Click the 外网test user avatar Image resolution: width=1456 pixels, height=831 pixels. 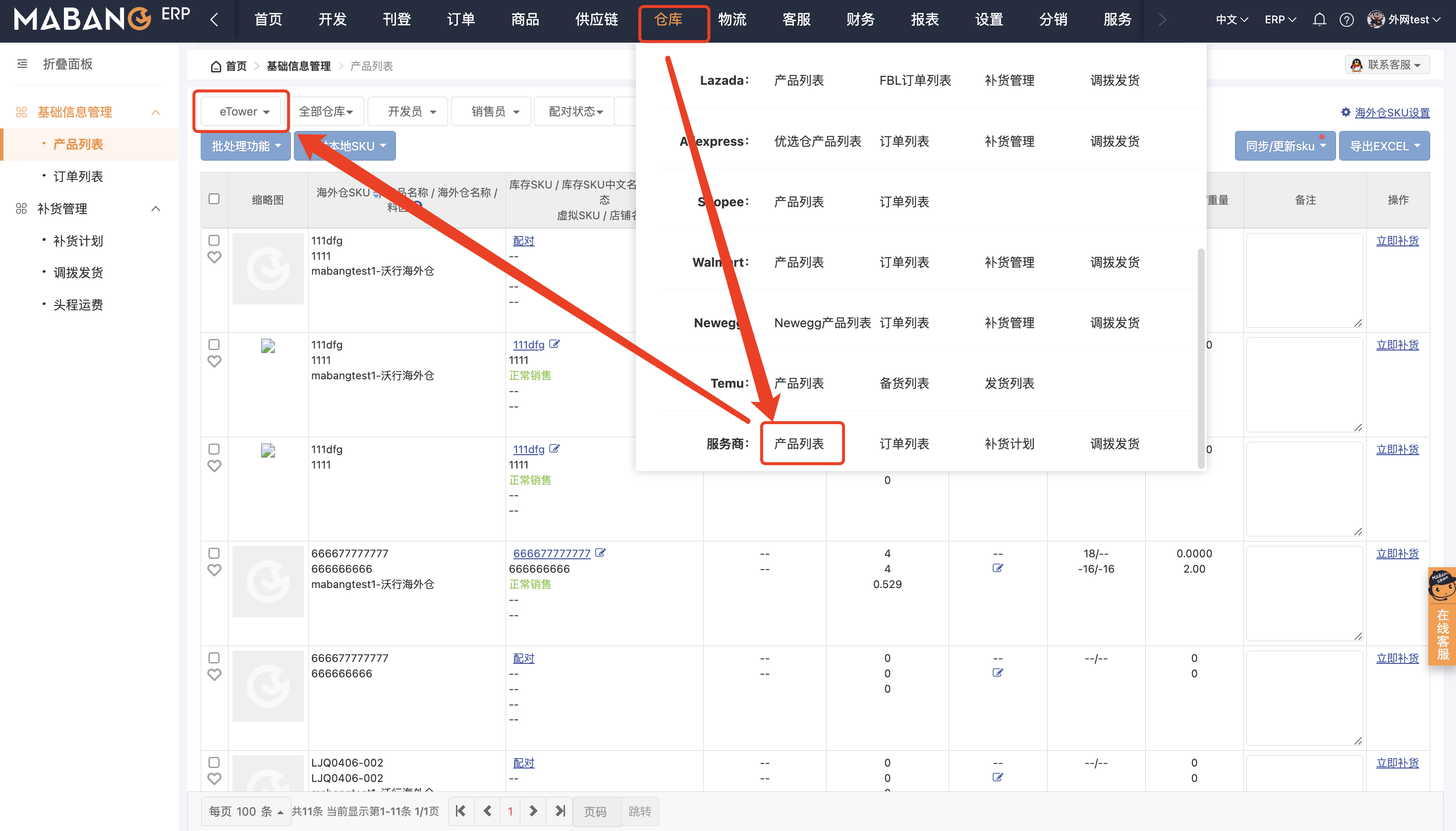pos(1376,20)
